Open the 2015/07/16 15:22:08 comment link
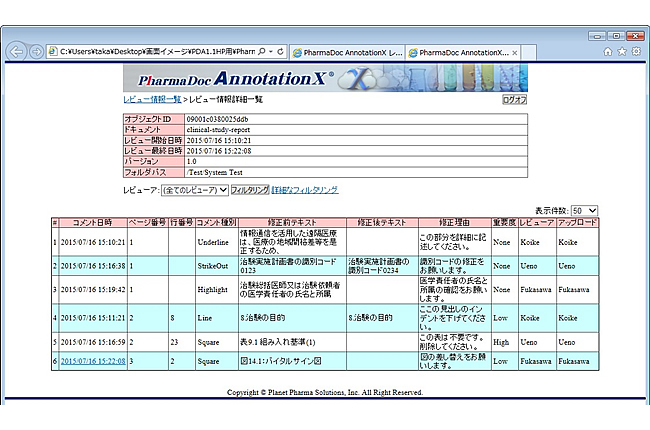The image size is (650, 430). click(93, 361)
